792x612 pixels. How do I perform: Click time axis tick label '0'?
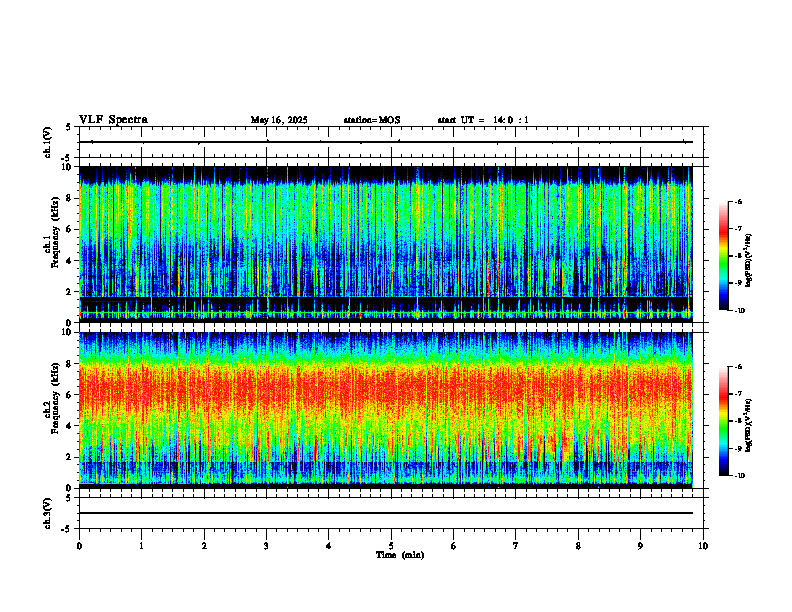(79, 546)
